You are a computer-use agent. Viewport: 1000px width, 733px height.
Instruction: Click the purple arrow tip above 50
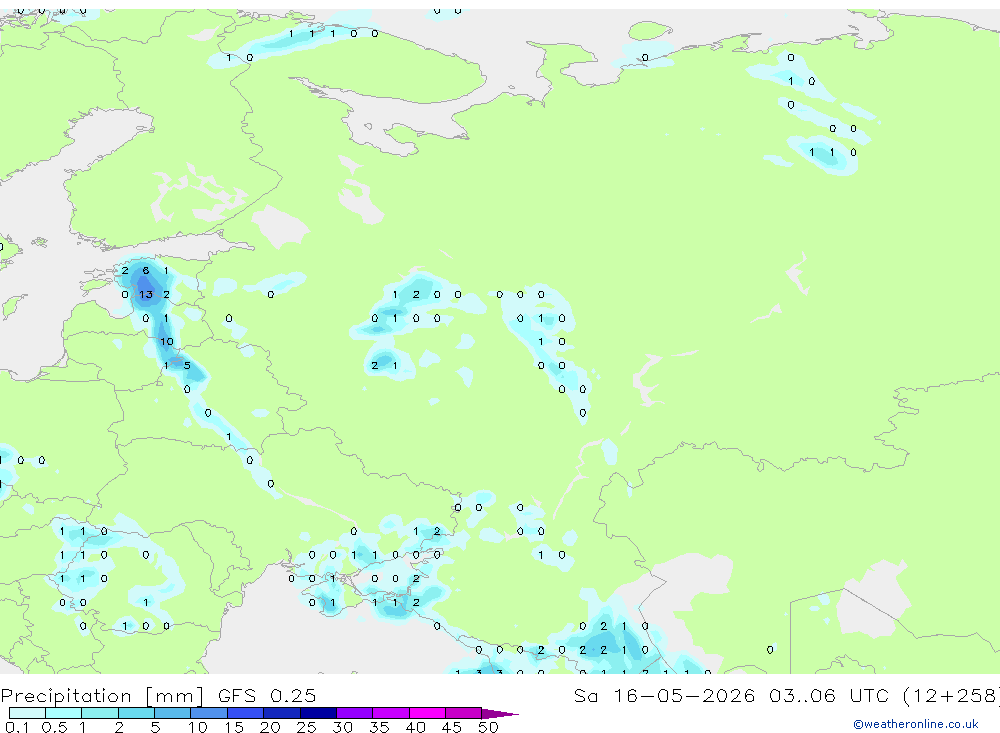pos(499,713)
